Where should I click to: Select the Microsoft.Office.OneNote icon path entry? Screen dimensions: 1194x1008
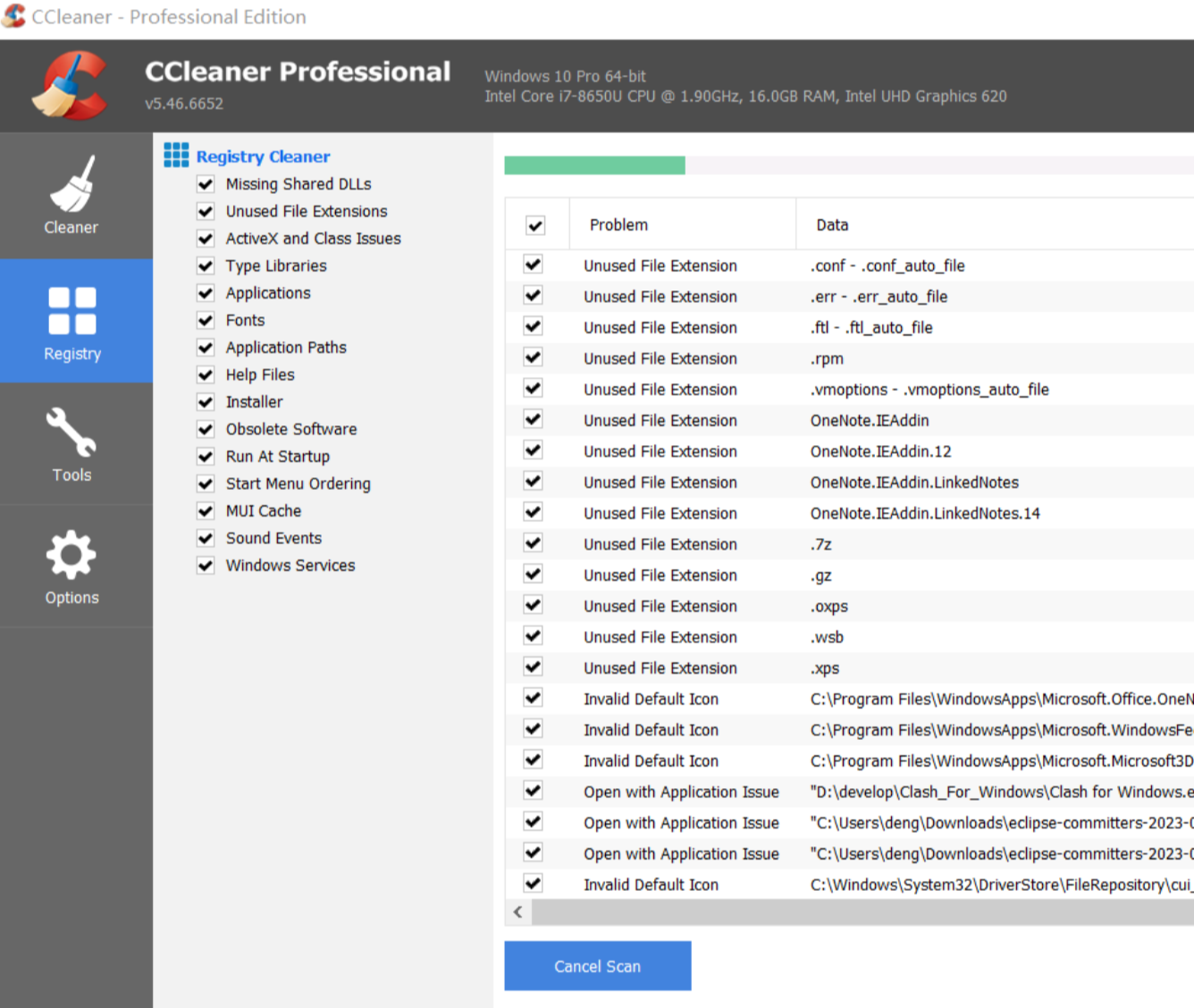click(1002, 699)
